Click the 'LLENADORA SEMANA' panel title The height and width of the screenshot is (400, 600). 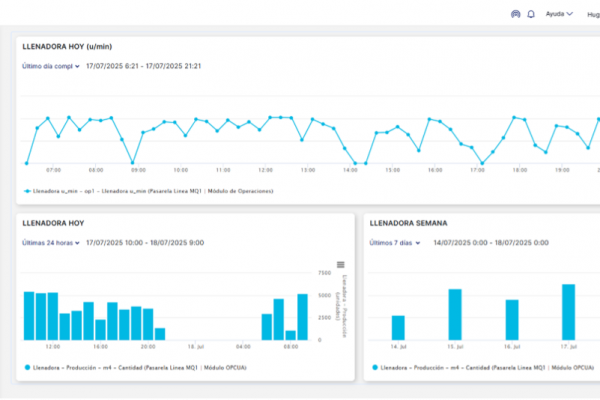coord(408,223)
